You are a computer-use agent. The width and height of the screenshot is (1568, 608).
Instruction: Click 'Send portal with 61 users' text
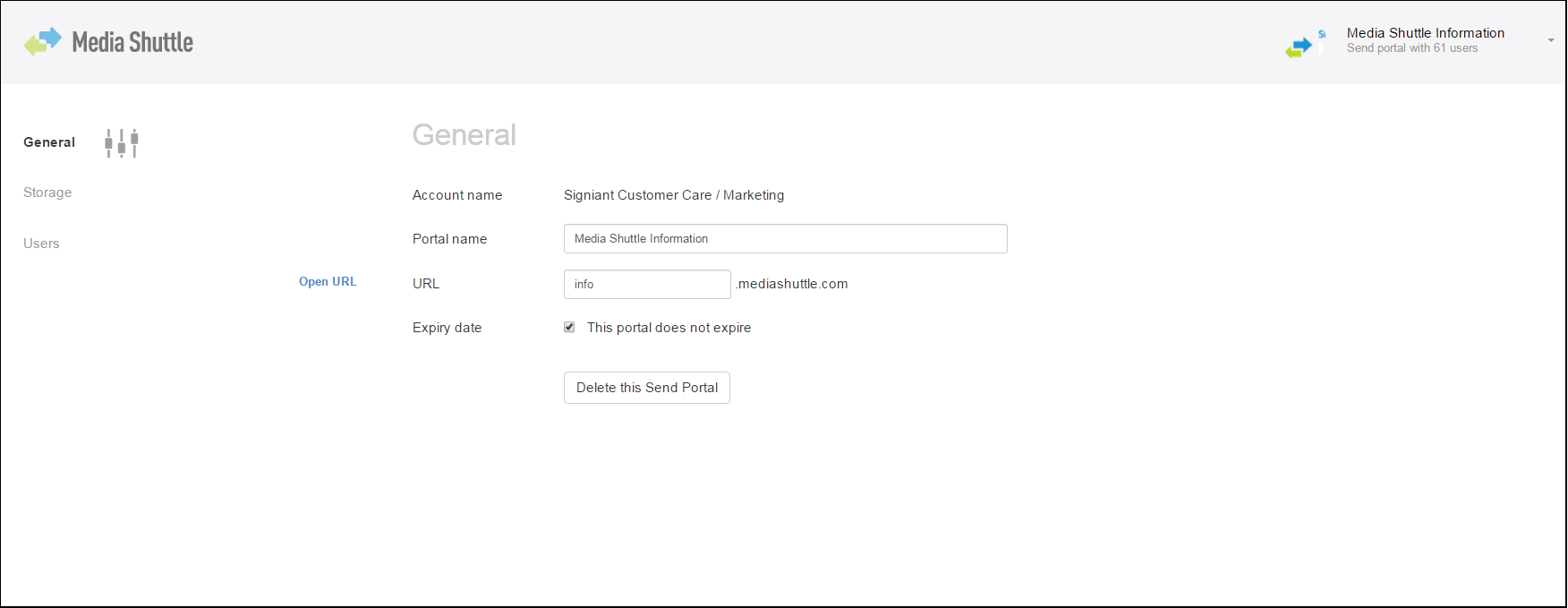pyautogui.click(x=1412, y=48)
